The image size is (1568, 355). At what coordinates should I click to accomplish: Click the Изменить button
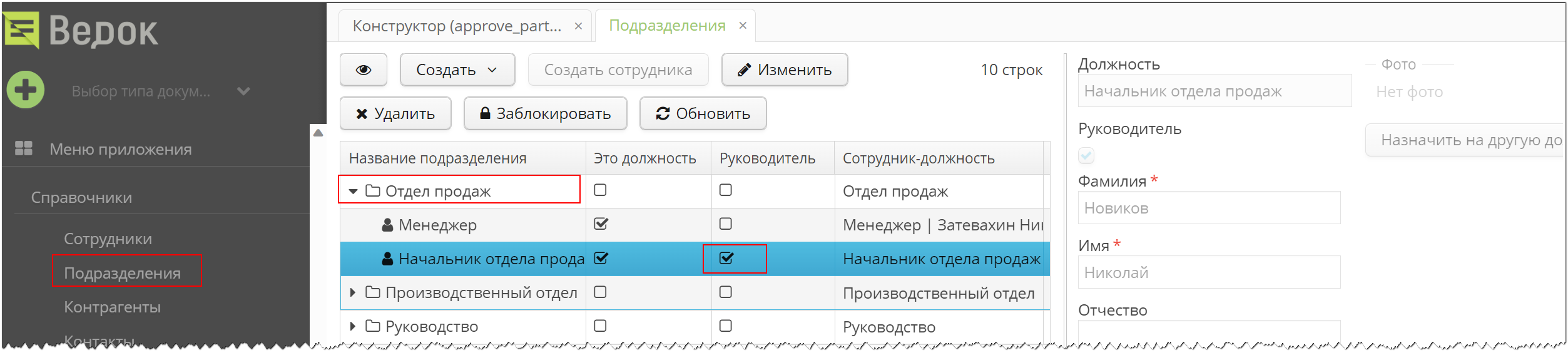785,70
